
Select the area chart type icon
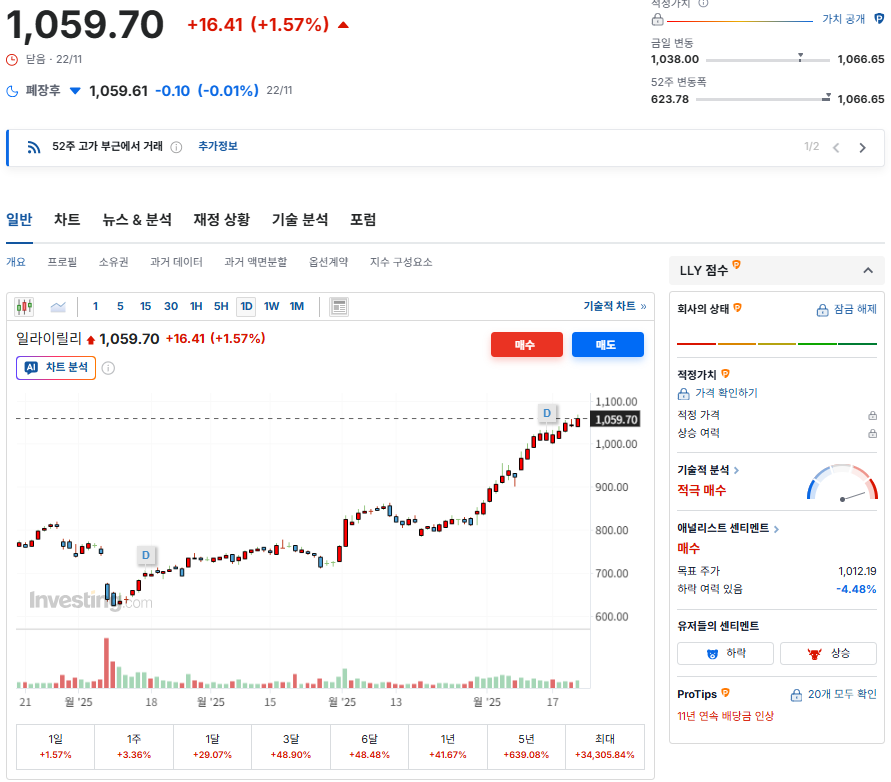coord(58,307)
